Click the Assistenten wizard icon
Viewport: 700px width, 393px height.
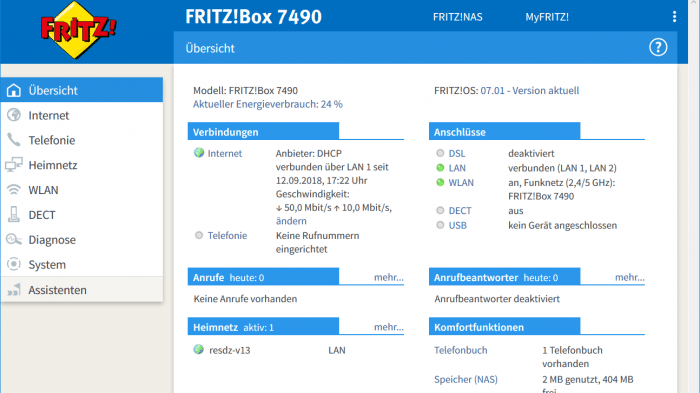(x=14, y=290)
